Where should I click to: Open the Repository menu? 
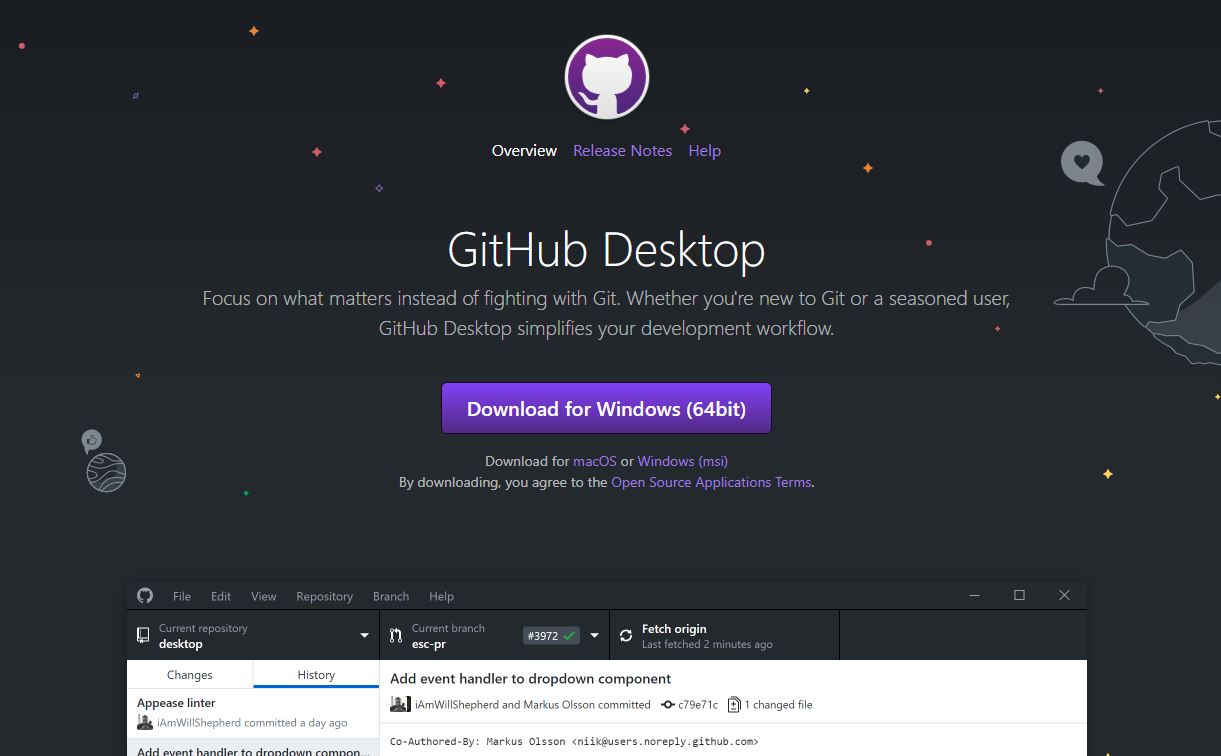coord(324,596)
